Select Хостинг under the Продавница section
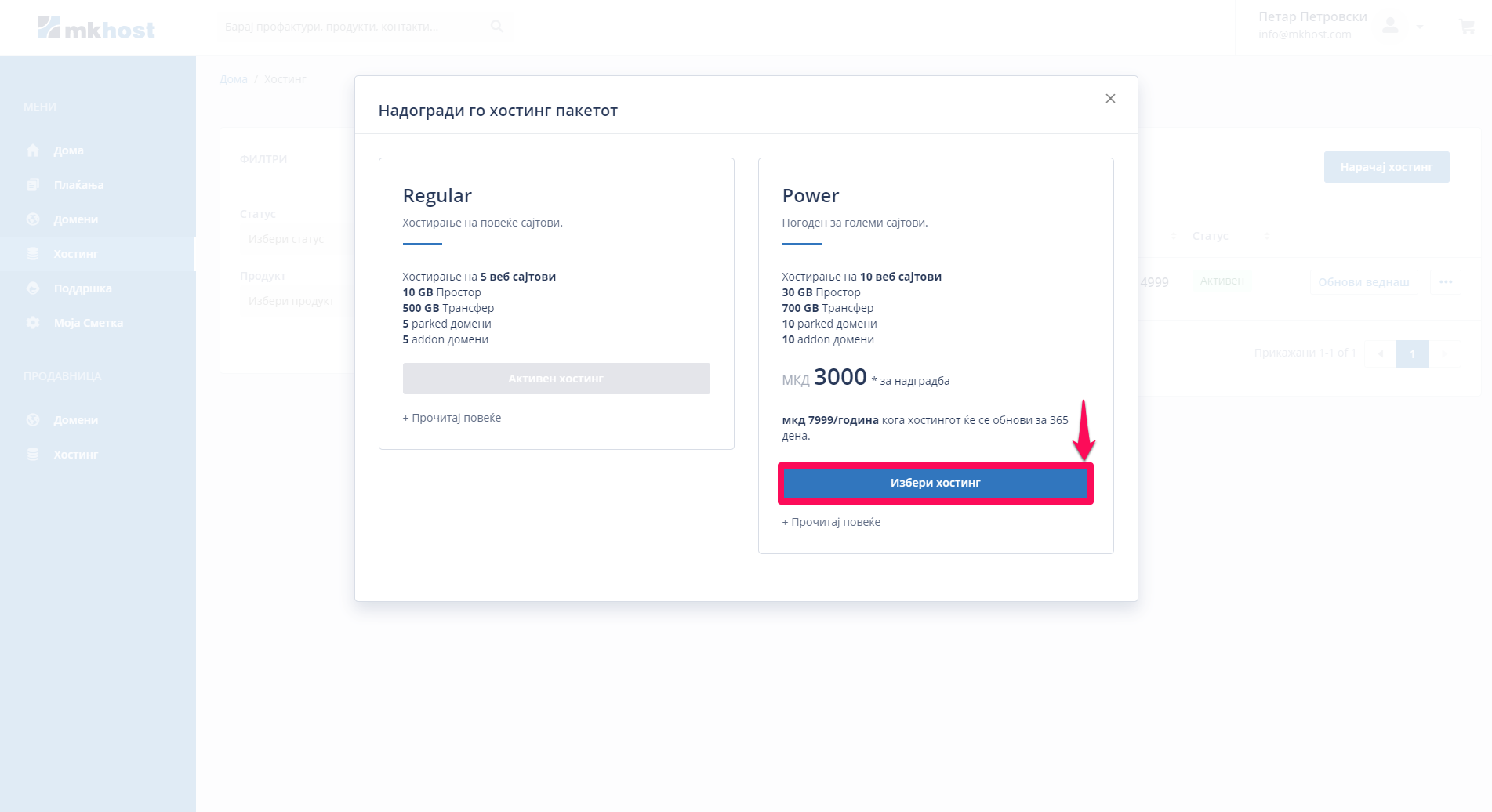This screenshot has width=1492, height=812. (76, 455)
